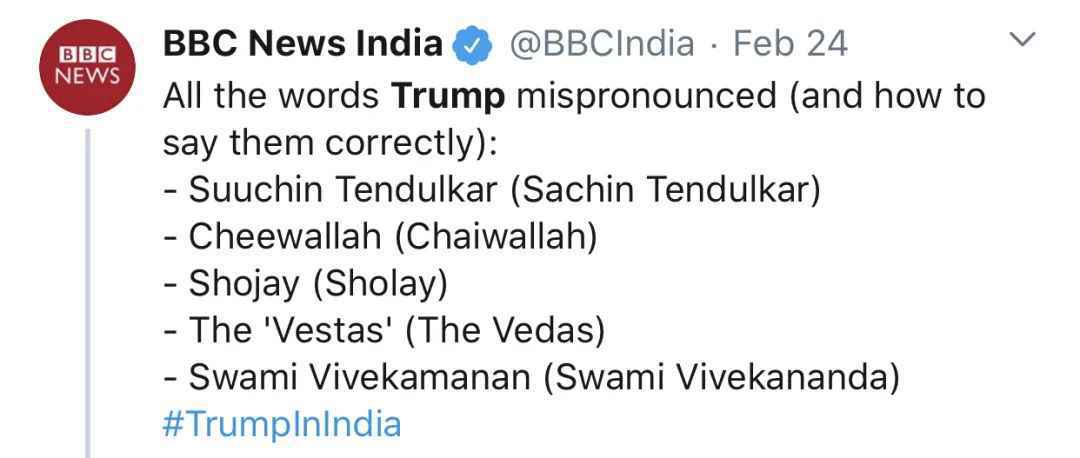Visit the @BBCIndia handle
This screenshot has width=1080, height=458.
pos(601,45)
